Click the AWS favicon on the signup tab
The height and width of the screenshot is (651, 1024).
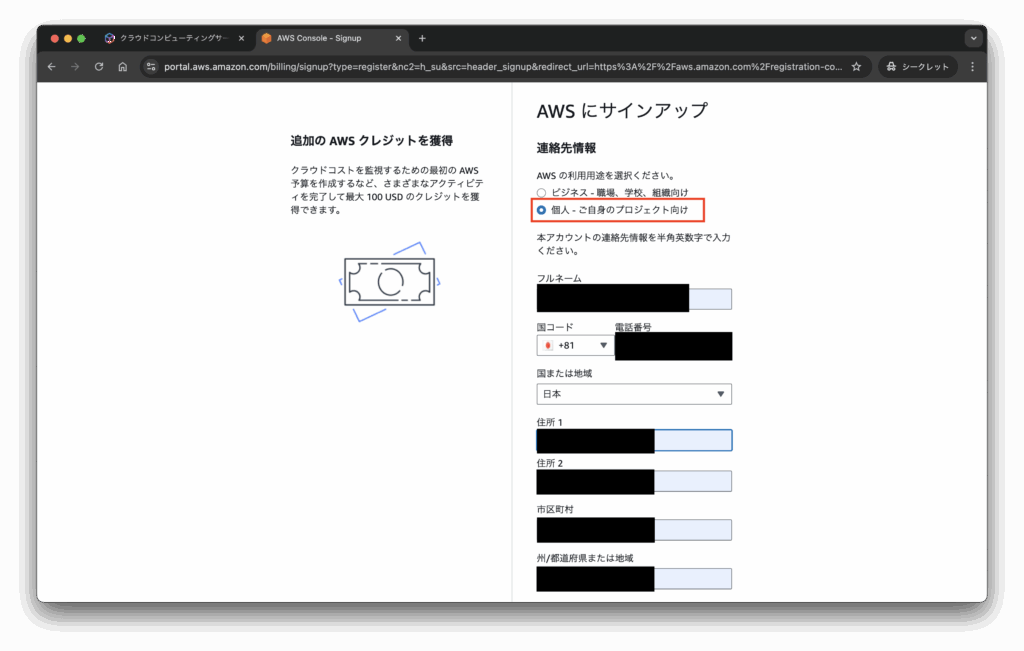[265, 38]
